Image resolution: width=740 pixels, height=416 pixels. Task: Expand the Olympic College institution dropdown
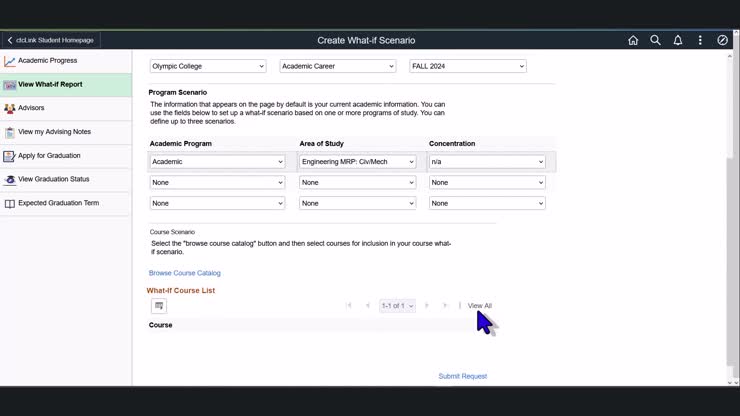point(208,66)
